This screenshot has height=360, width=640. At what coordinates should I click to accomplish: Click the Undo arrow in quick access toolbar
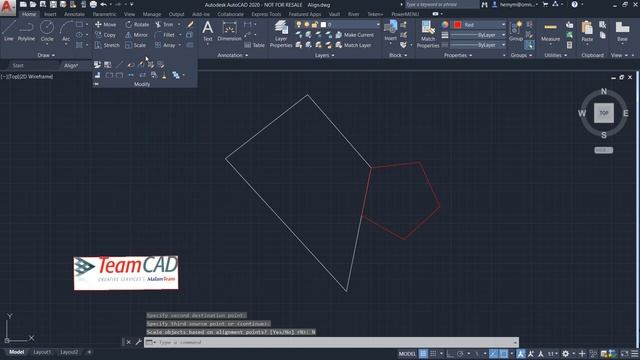(x=104, y=4)
